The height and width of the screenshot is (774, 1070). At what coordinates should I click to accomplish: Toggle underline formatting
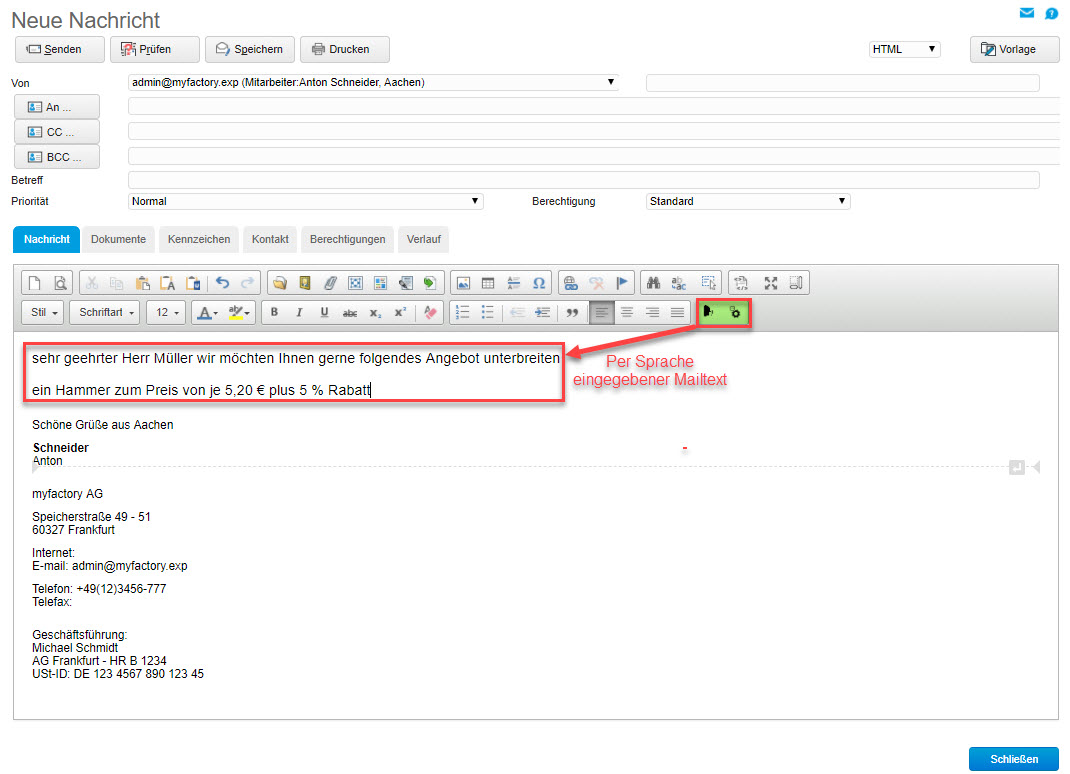pyautogui.click(x=321, y=312)
